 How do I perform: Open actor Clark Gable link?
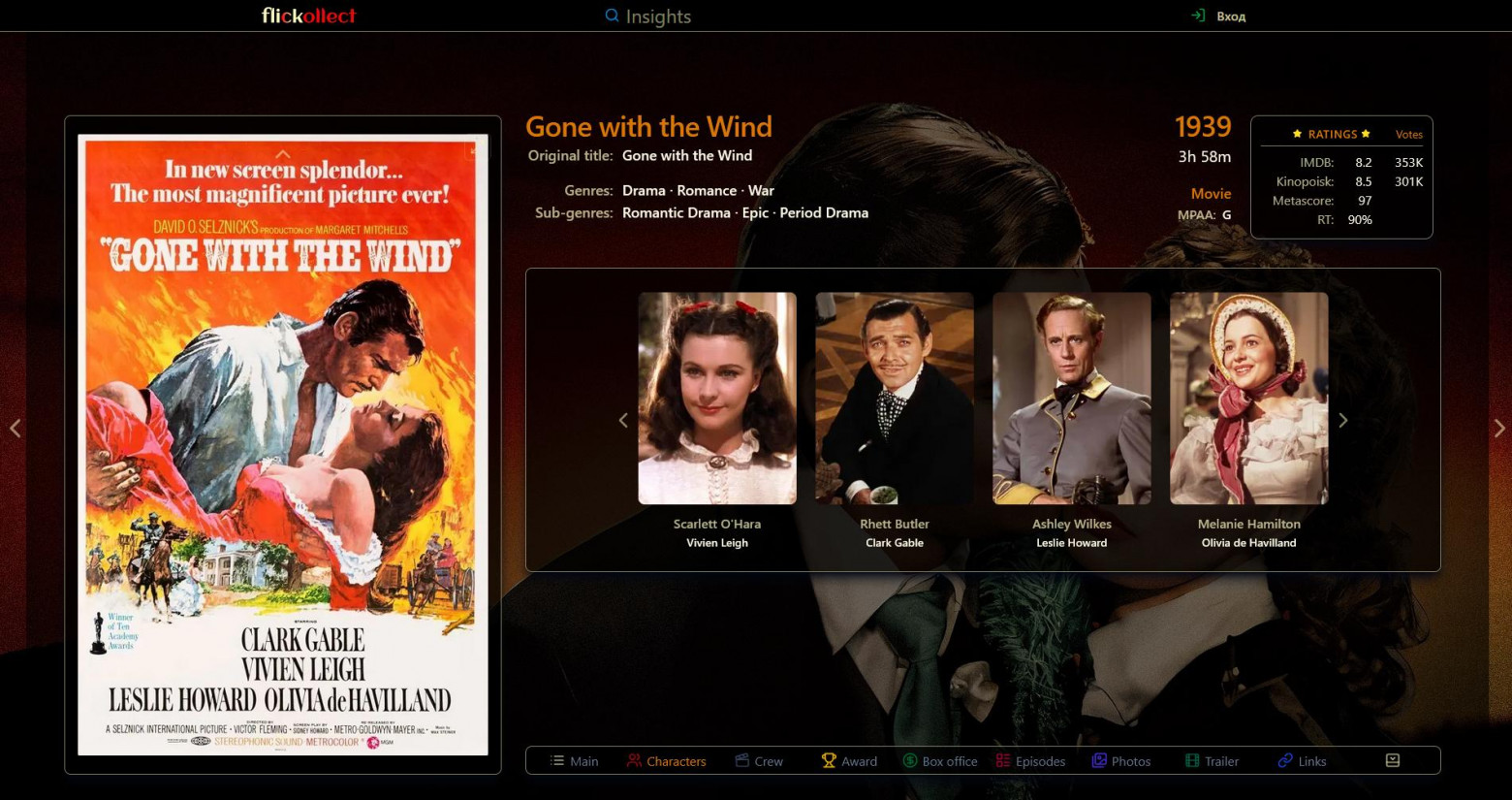[895, 543]
